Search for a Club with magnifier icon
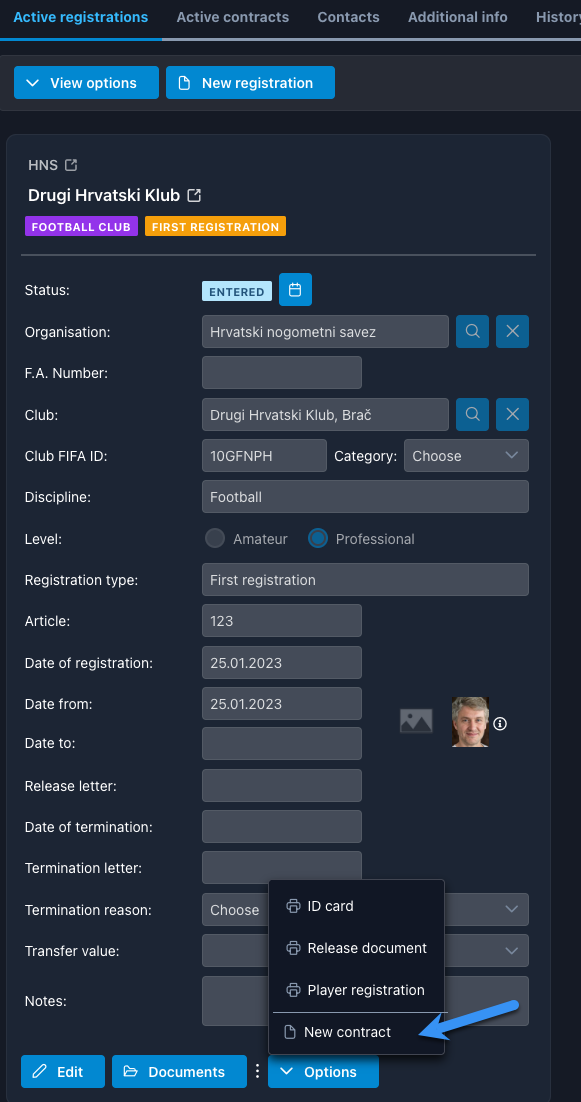The height and width of the screenshot is (1102, 581). point(473,415)
